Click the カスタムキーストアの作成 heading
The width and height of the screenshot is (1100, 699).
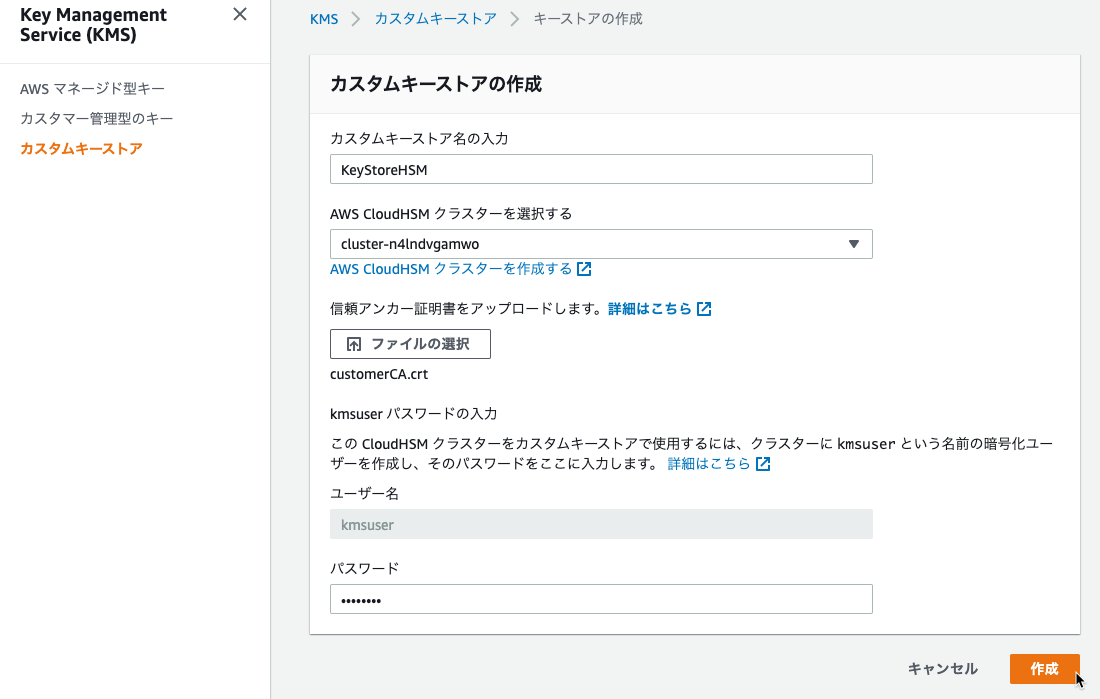(436, 84)
